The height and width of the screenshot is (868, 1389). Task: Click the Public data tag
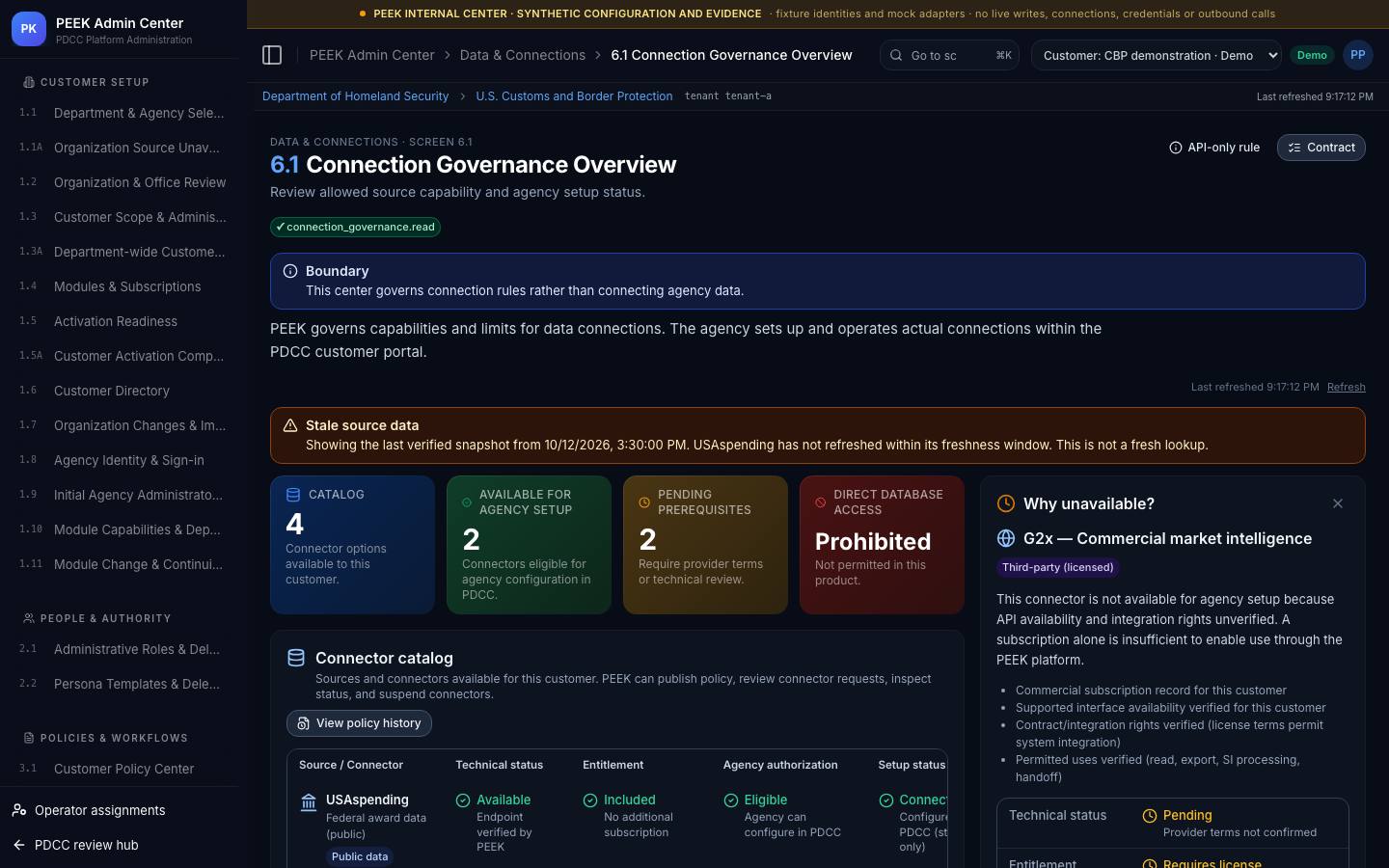pyautogui.click(x=360, y=856)
